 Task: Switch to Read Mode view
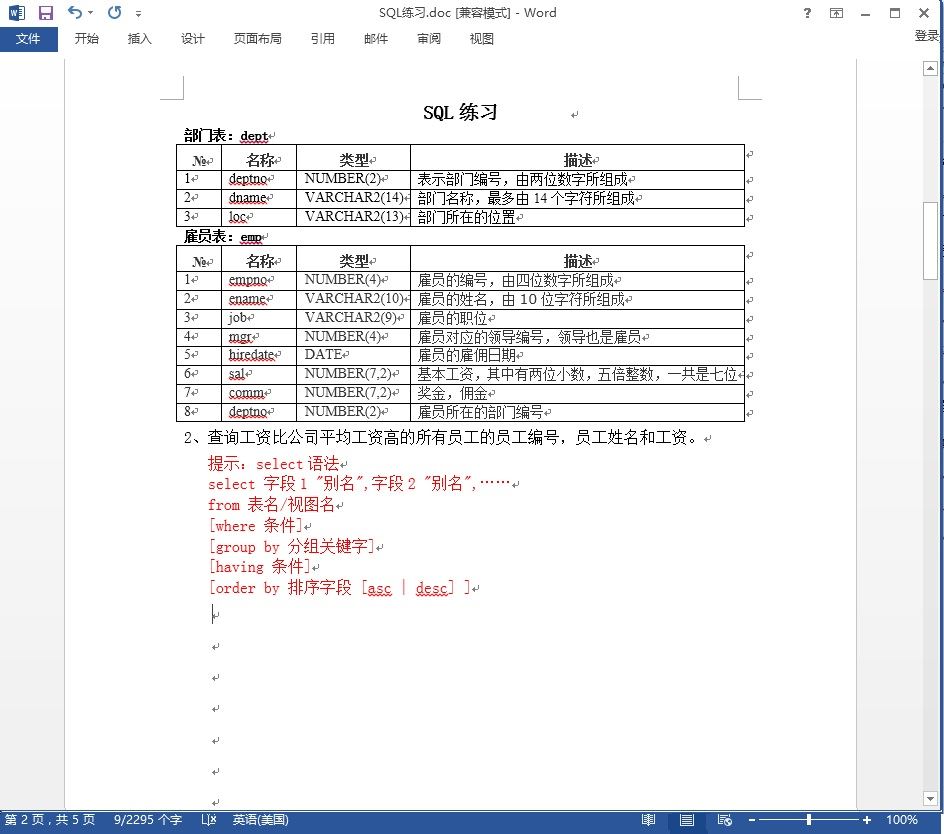(648, 820)
